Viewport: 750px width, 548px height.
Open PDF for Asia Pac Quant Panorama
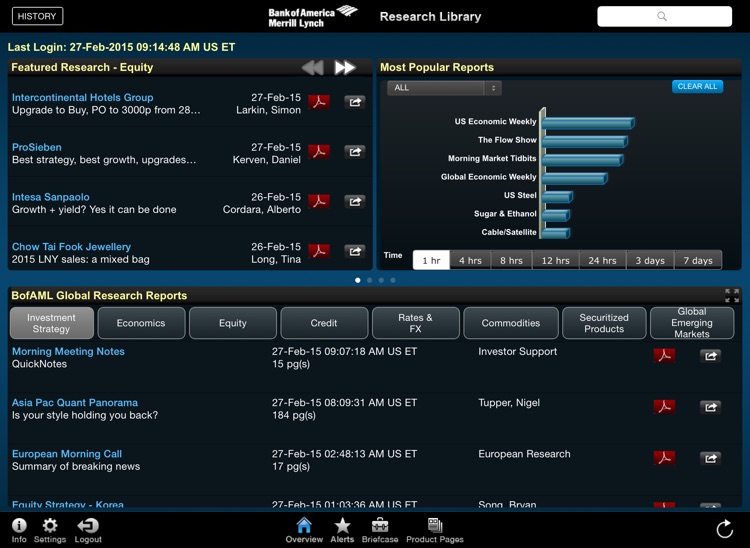point(664,407)
